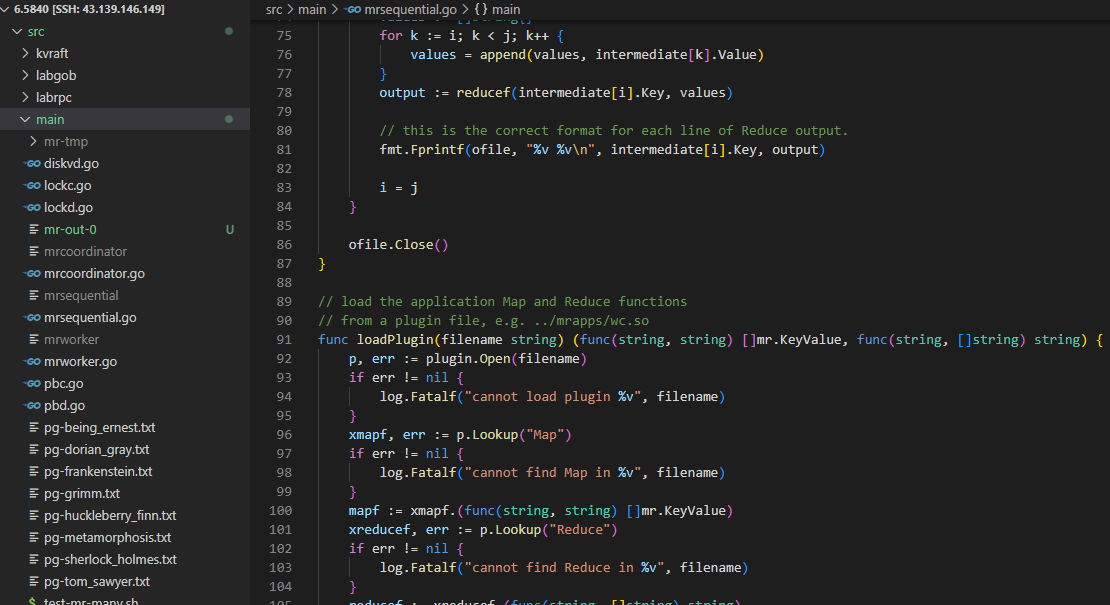Click plugin.Open(filename) call on line 92
This screenshot has height=605, width=1110.
pos(506,359)
